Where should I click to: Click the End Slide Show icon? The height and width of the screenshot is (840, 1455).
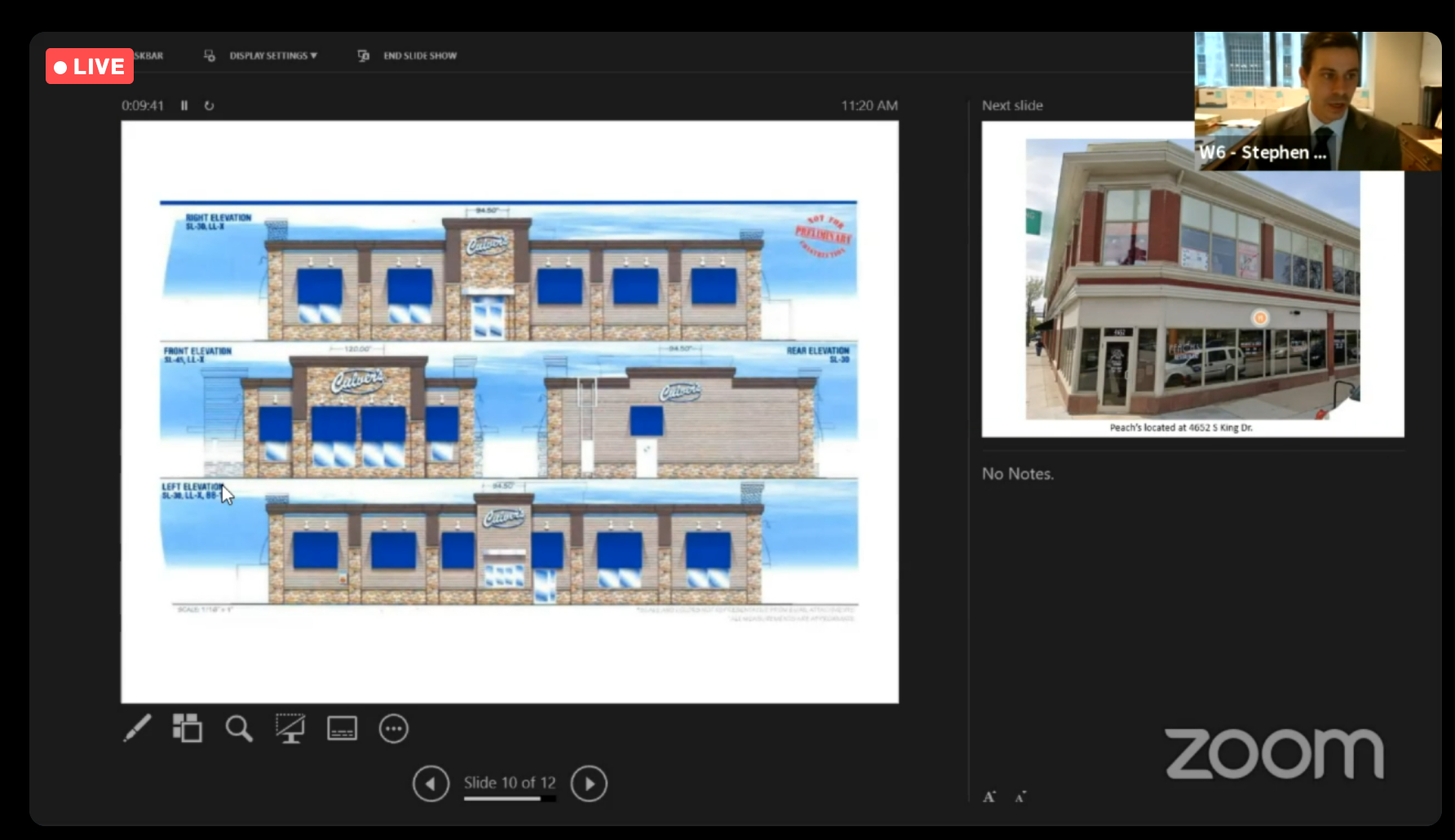(x=364, y=55)
